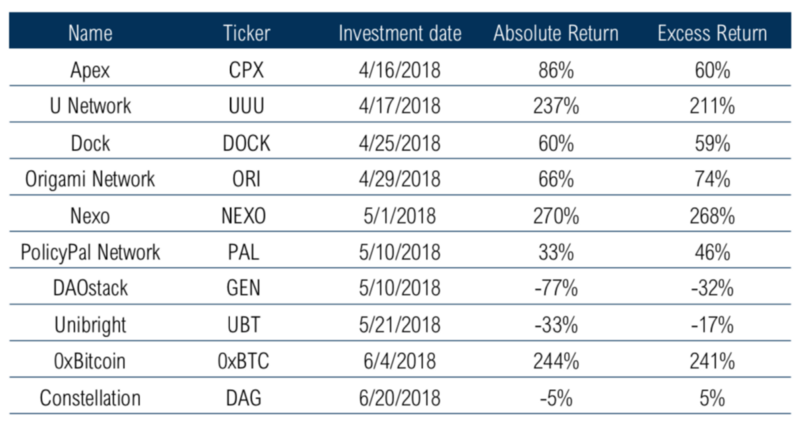
Task: Select the DAOstack name cell
Action: (x=92, y=288)
